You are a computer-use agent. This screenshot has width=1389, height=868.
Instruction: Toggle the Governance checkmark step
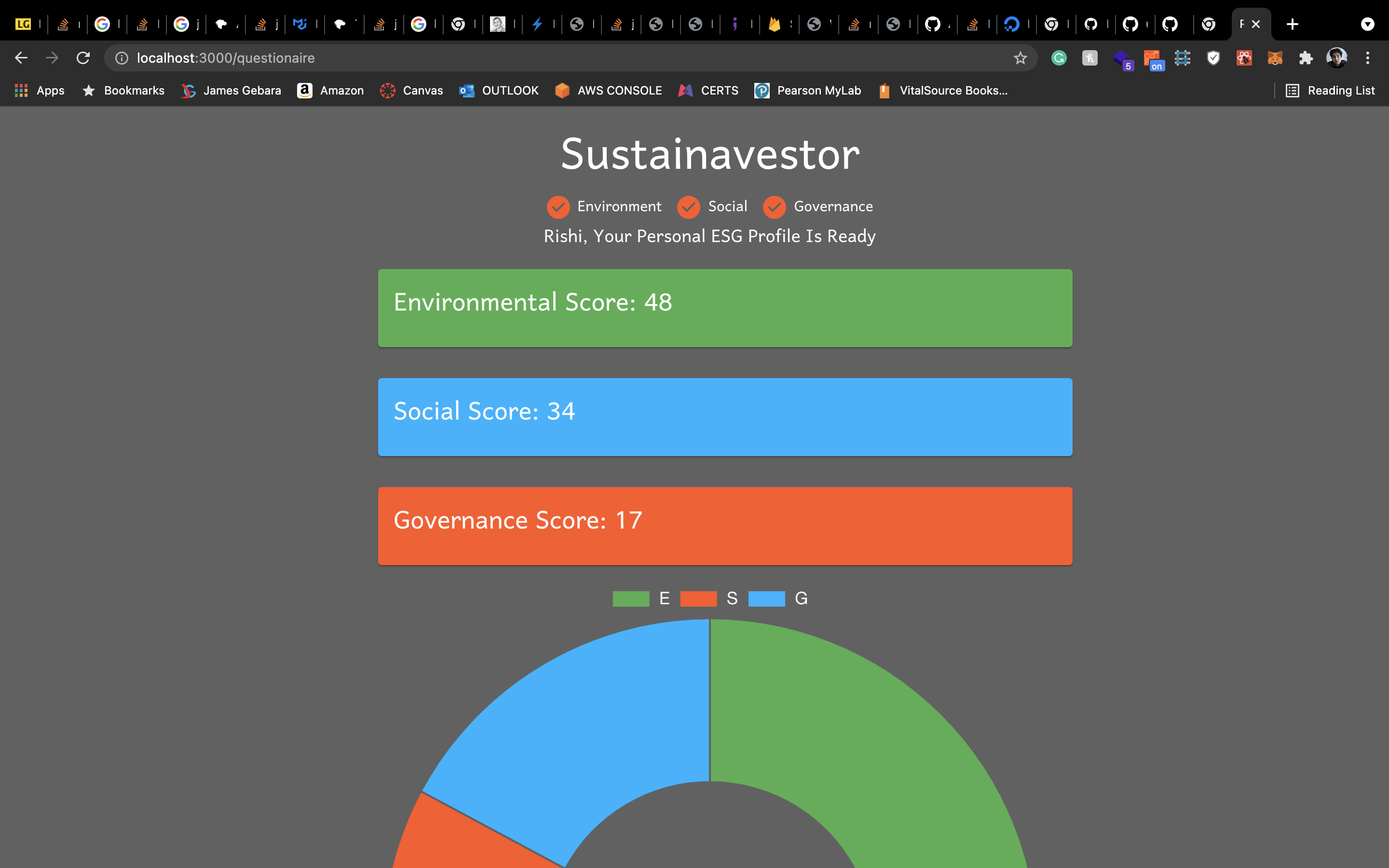[x=774, y=207]
